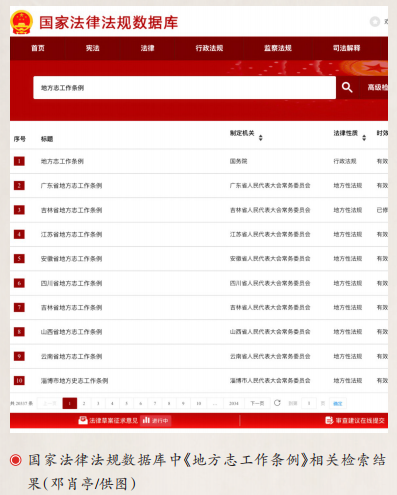This screenshot has height=495, width=397.
Task: Click 山西省人民代表大会常务委员会 cell
Action: pyautogui.click(x=270, y=332)
